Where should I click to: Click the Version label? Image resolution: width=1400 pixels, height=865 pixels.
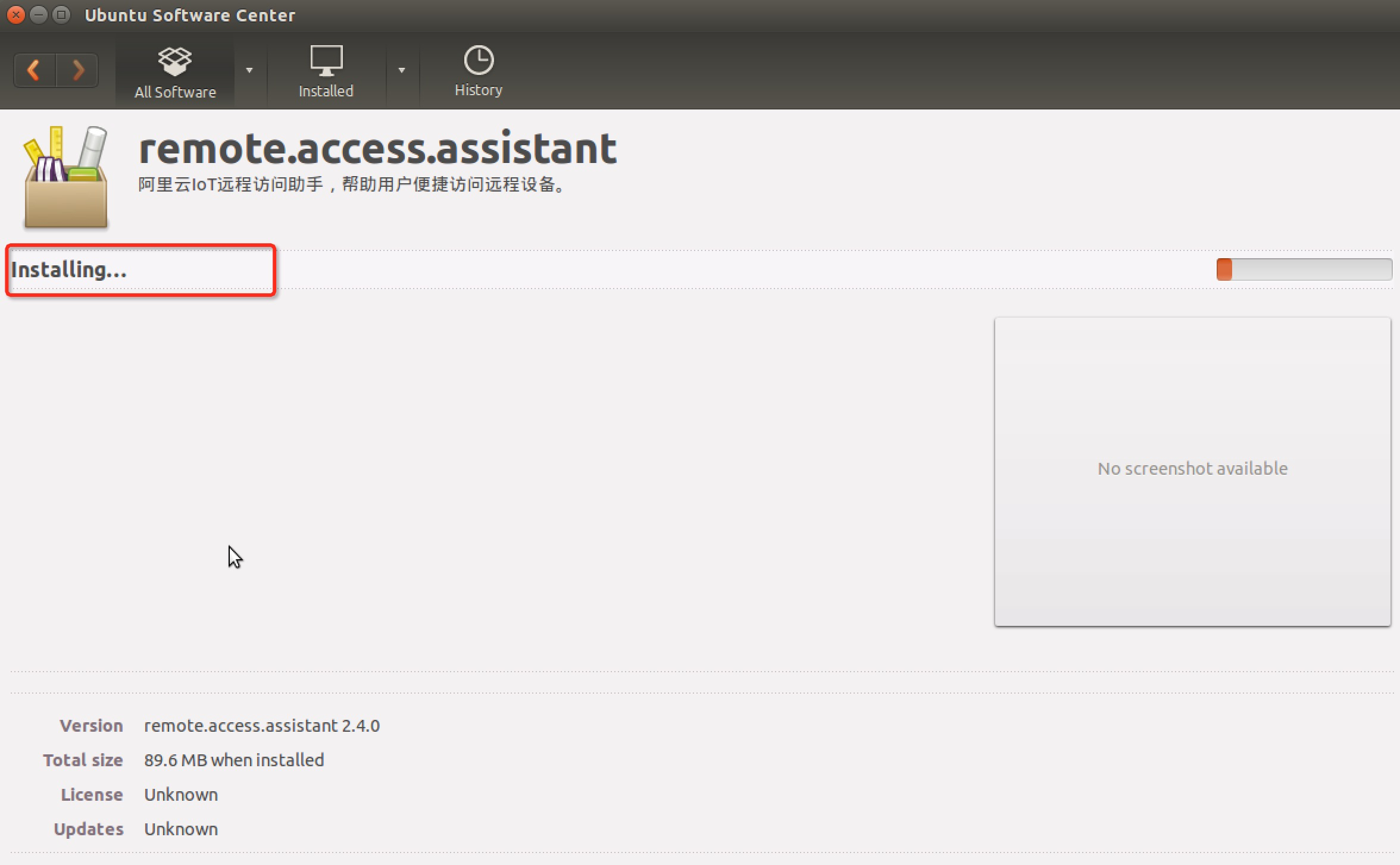92,726
